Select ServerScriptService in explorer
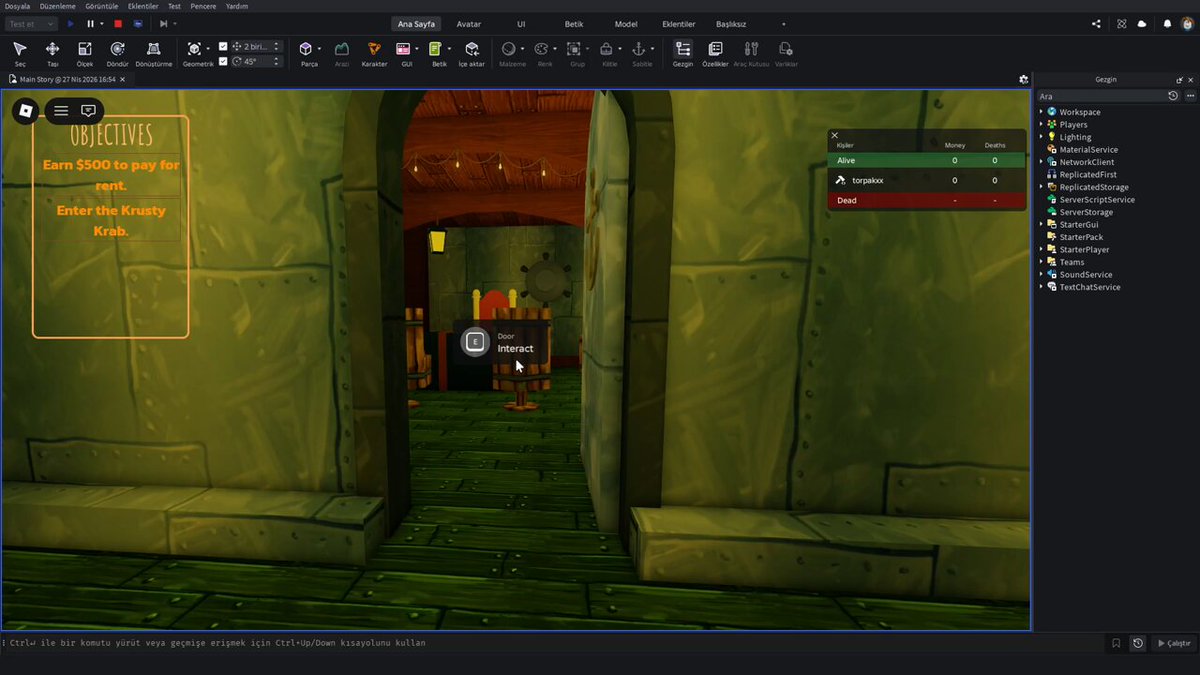This screenshot has width=1200, height=675. point(1097,199)
